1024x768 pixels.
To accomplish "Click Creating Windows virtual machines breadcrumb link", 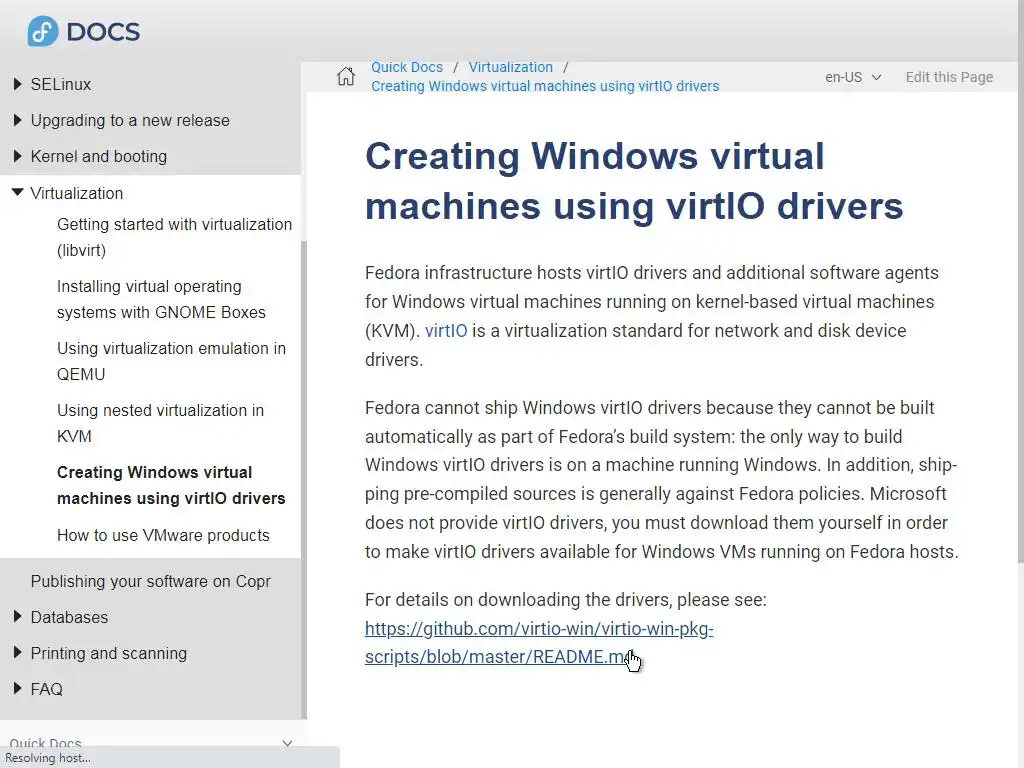I will click(x=545, y=86).
